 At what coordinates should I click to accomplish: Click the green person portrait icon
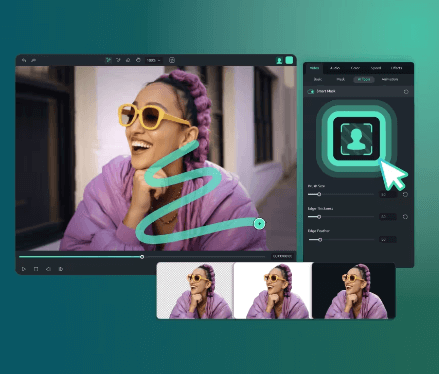(x=279, y=60)
